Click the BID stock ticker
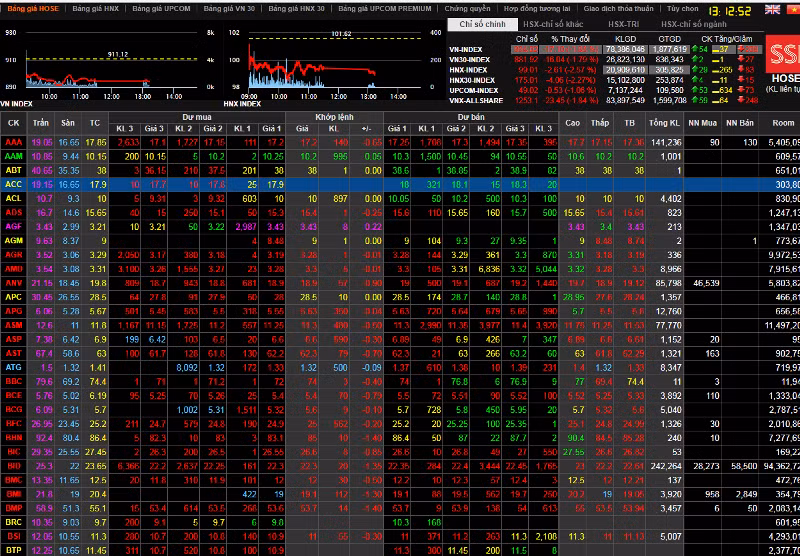 (x=13, y=465)
